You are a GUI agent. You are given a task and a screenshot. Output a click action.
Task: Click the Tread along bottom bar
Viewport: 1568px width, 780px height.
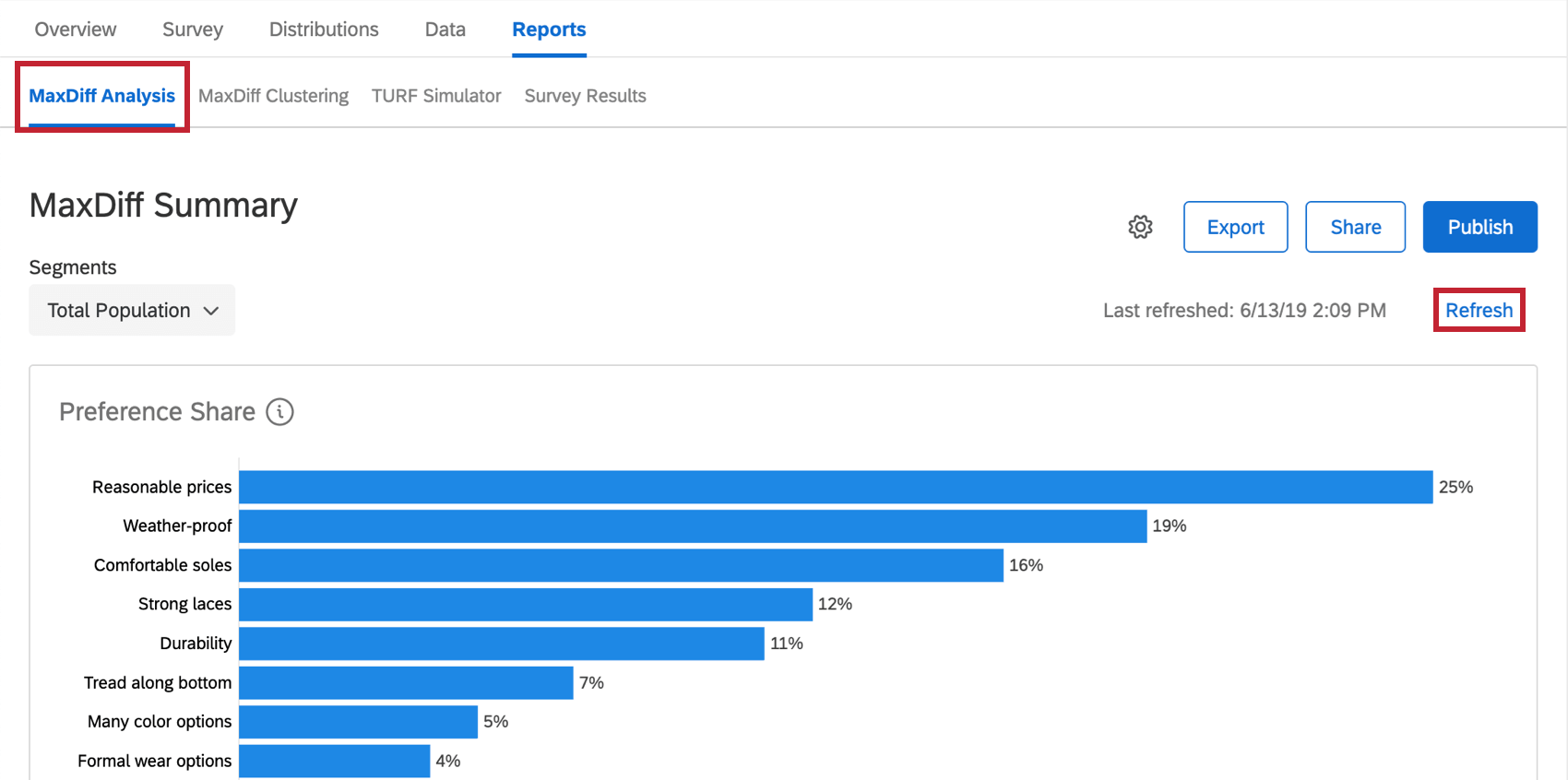point(406,682)
